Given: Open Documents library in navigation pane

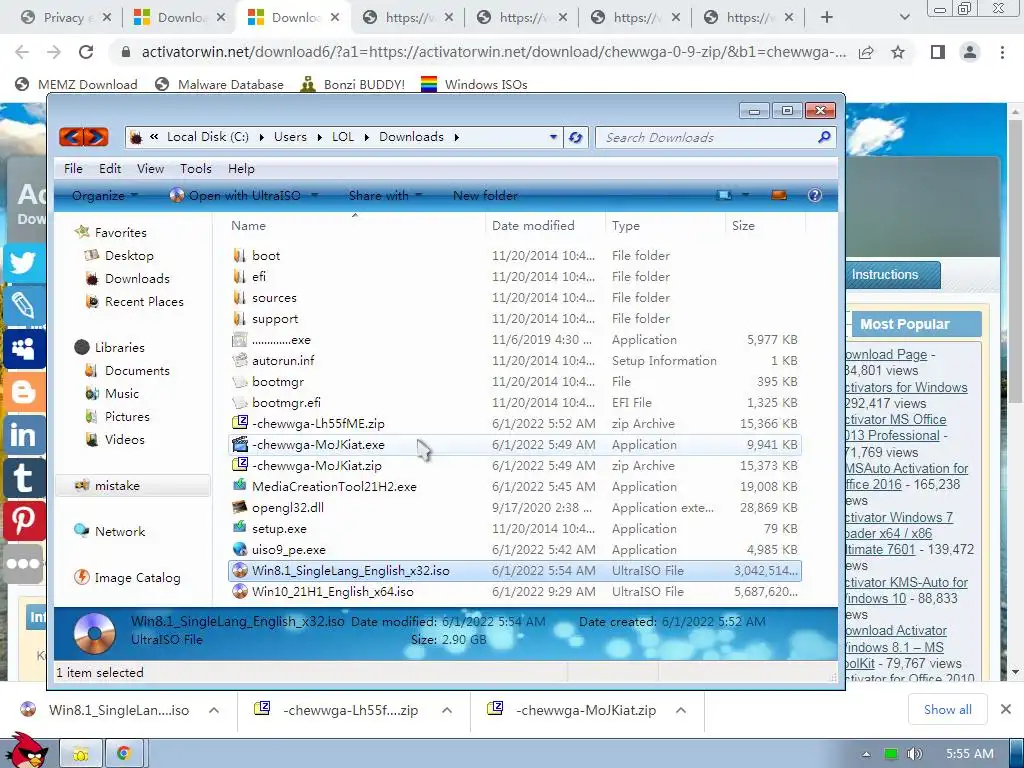Looking at the screenshot, I should coord(137,370).
